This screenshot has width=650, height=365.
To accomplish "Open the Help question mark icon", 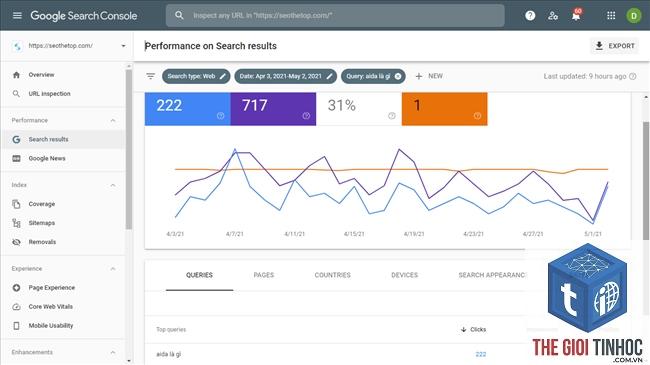I will (530, 16).
